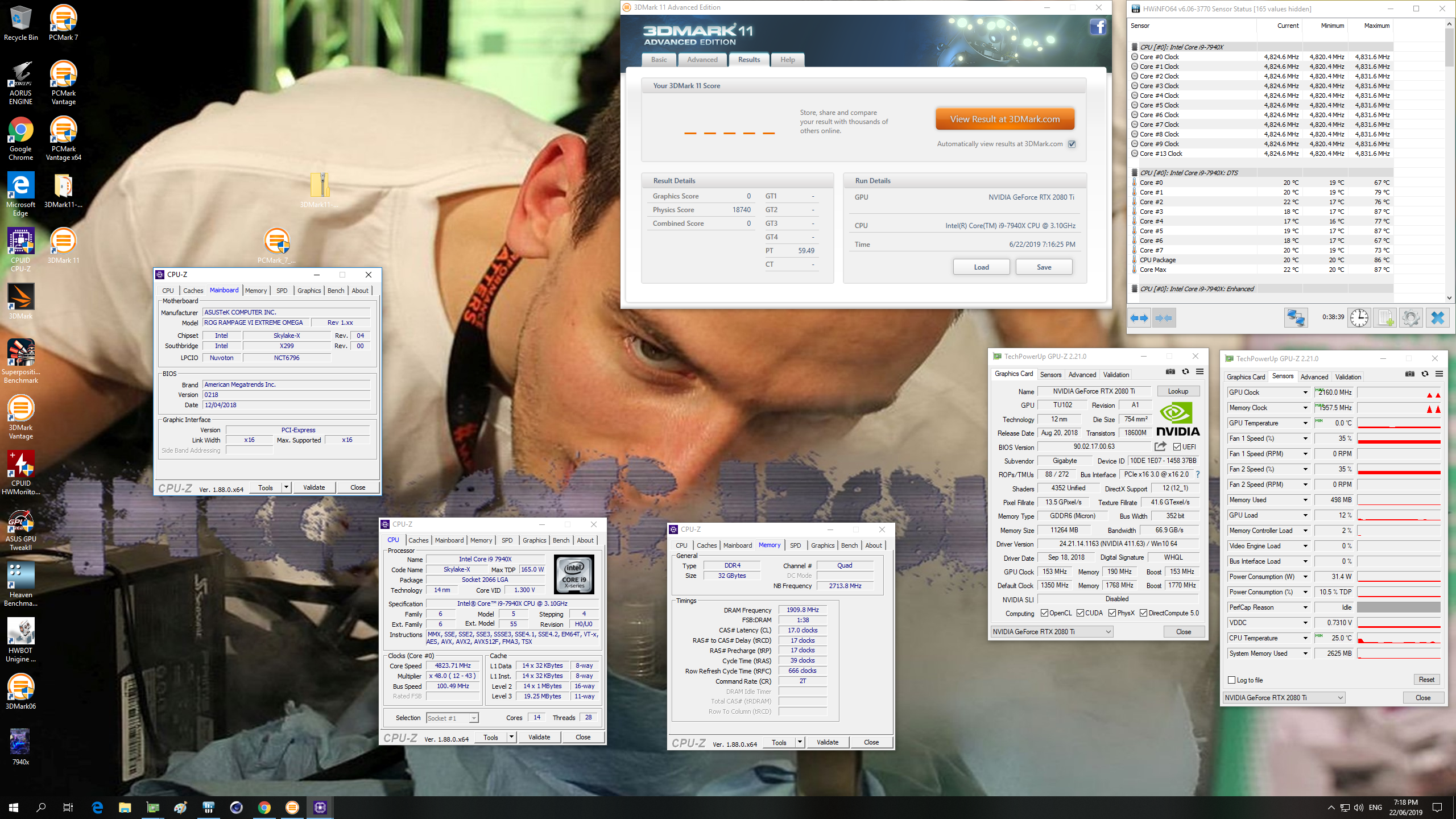Open GPU Clock sensor dropdown
1456x819 pixels.
[x=1305, y=392]
